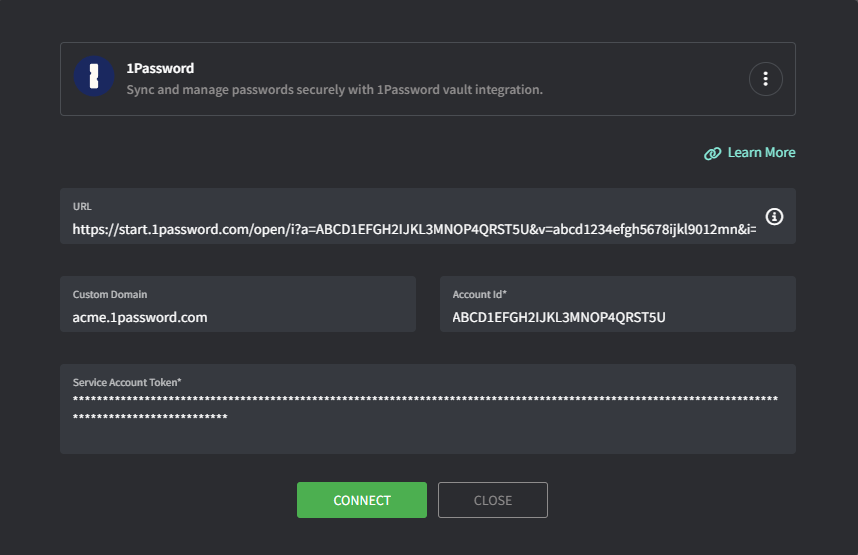Click the Service Account Token* label
The height and width of the screenshot is (555, 858).
127,383
